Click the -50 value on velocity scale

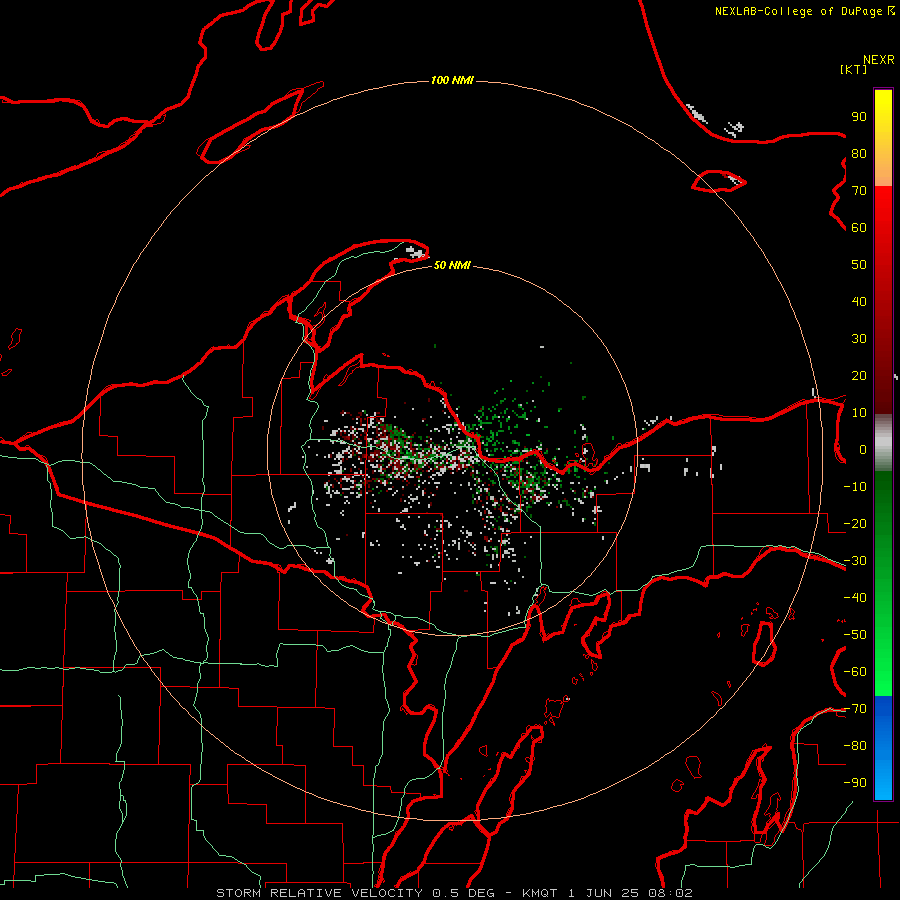pos(855,635)
